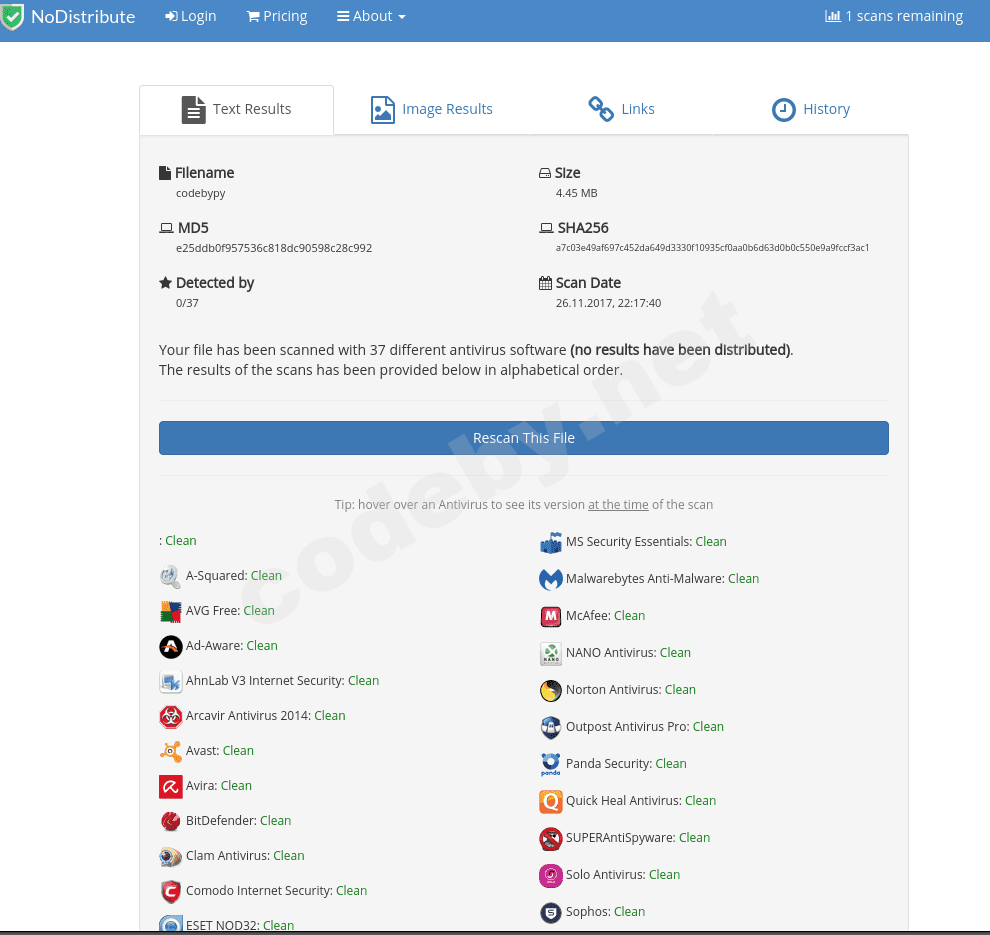The height and width of the screenshot is (935, 990).
Task: Click the AVG Free antivirus icon
Action: [170, 611]
